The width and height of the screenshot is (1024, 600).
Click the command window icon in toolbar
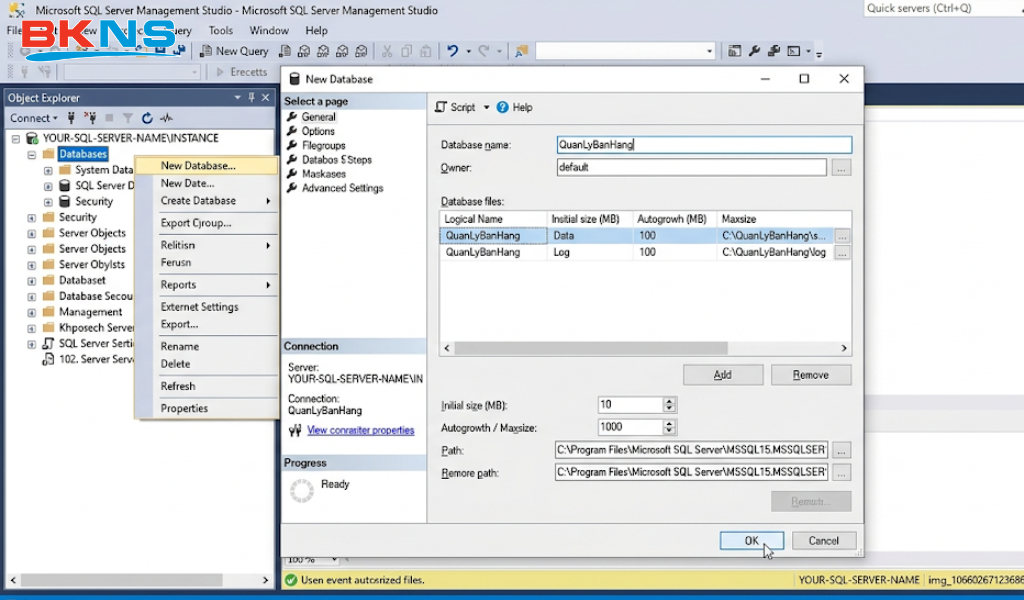(793, 51)
